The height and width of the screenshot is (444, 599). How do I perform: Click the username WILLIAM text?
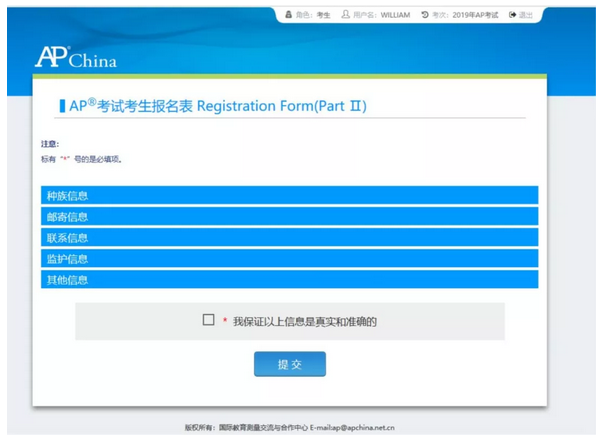click(x=395, y=15)
